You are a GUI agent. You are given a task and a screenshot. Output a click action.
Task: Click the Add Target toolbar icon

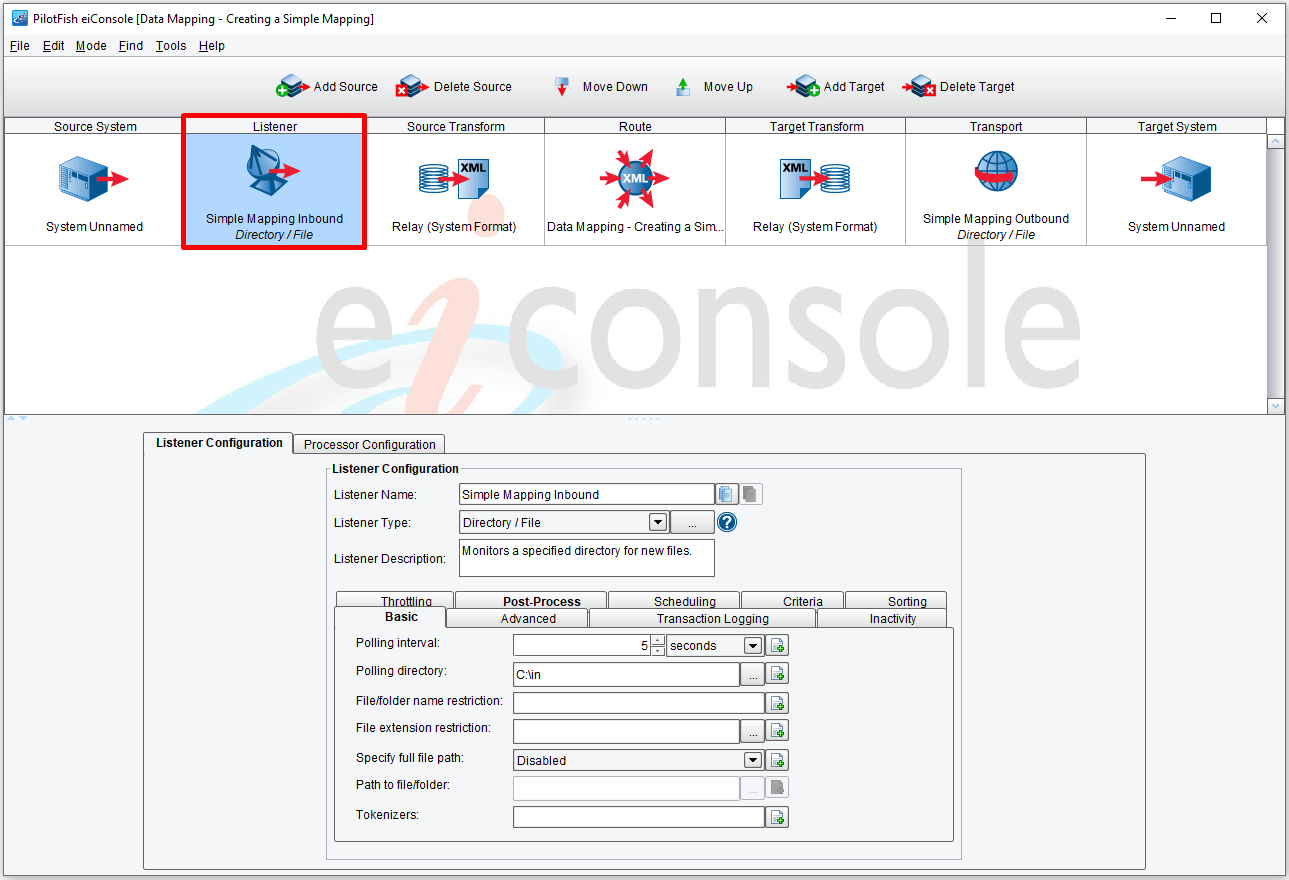(x=803, y=87)
